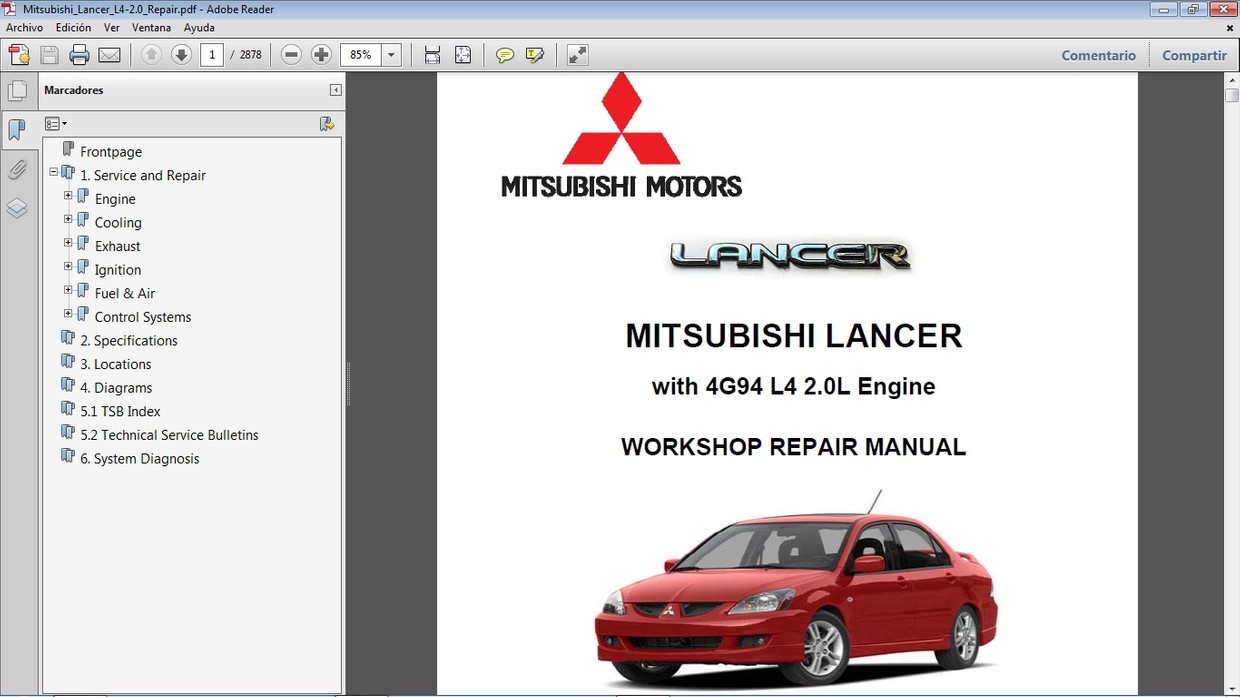Go to previous page arrow
Screen dimensions: 1240x697
[151, 55]
